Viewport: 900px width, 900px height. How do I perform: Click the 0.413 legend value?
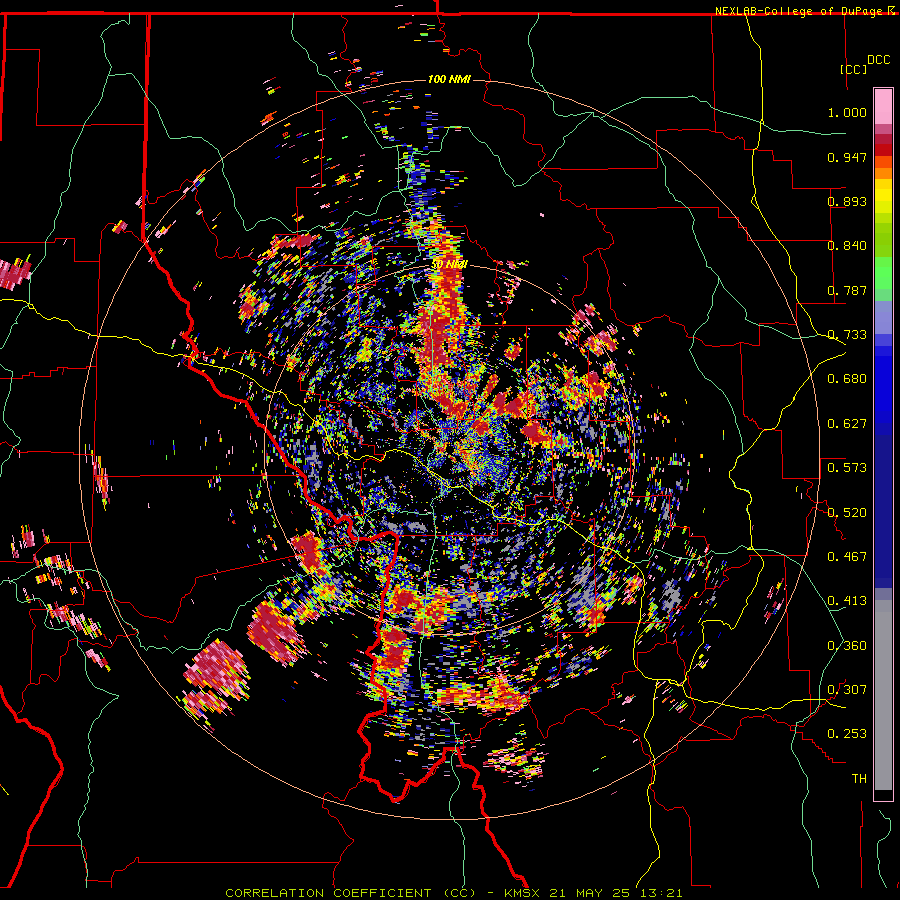pos(847,601)
